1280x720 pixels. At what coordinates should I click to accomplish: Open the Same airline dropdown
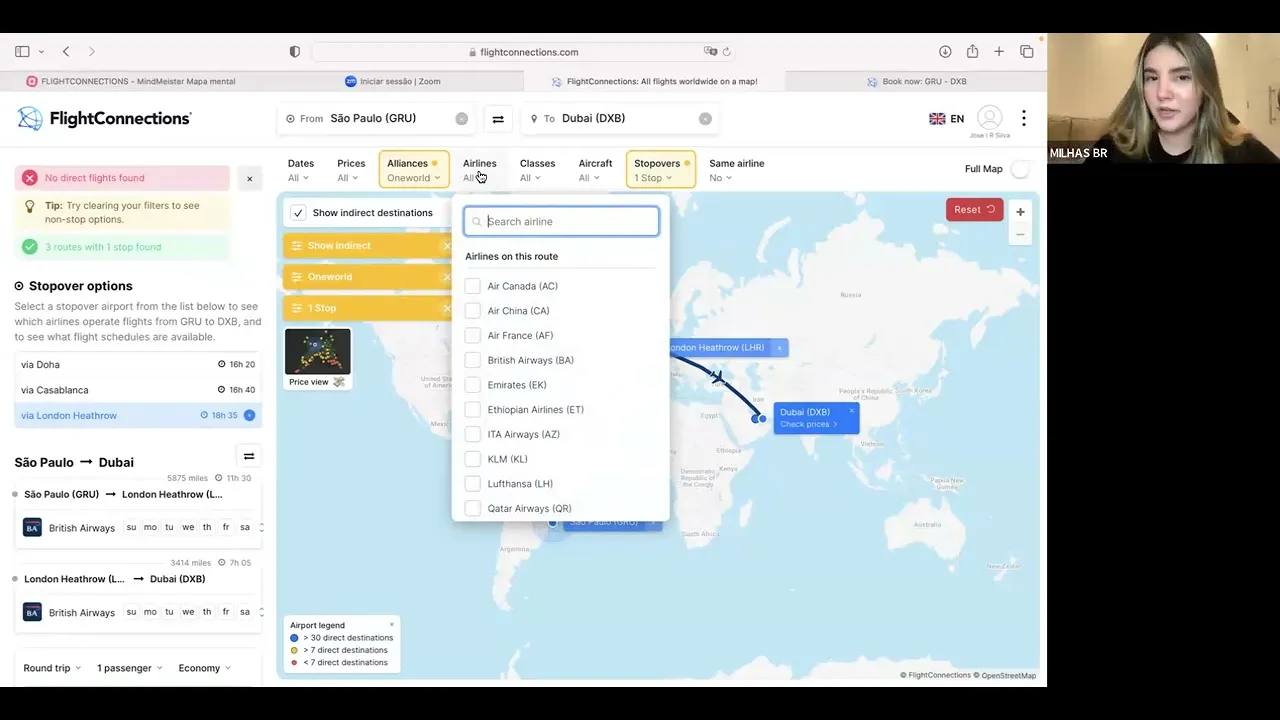[737, 170]
